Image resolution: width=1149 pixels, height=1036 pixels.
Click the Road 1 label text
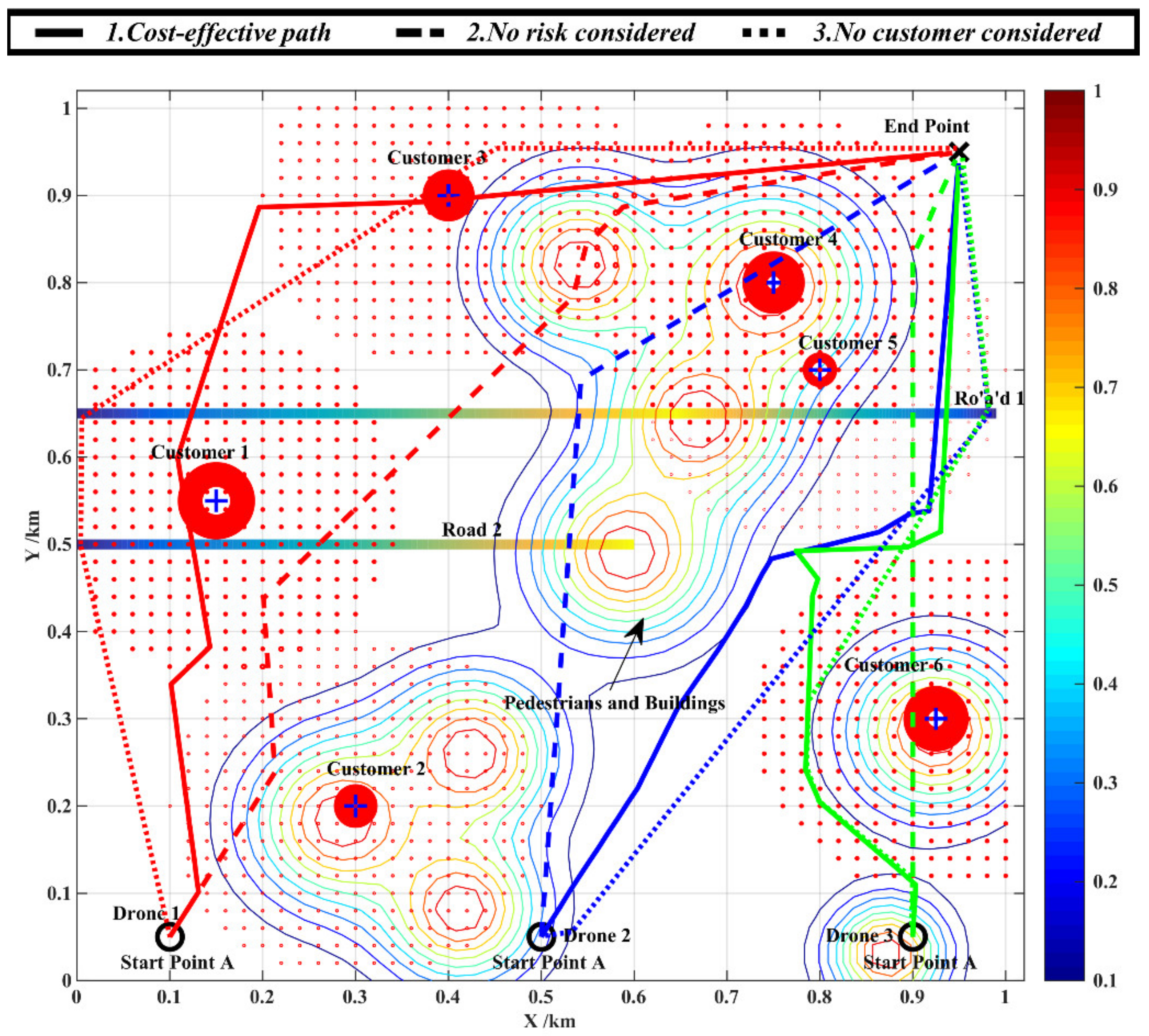click(x=988, y=398)
